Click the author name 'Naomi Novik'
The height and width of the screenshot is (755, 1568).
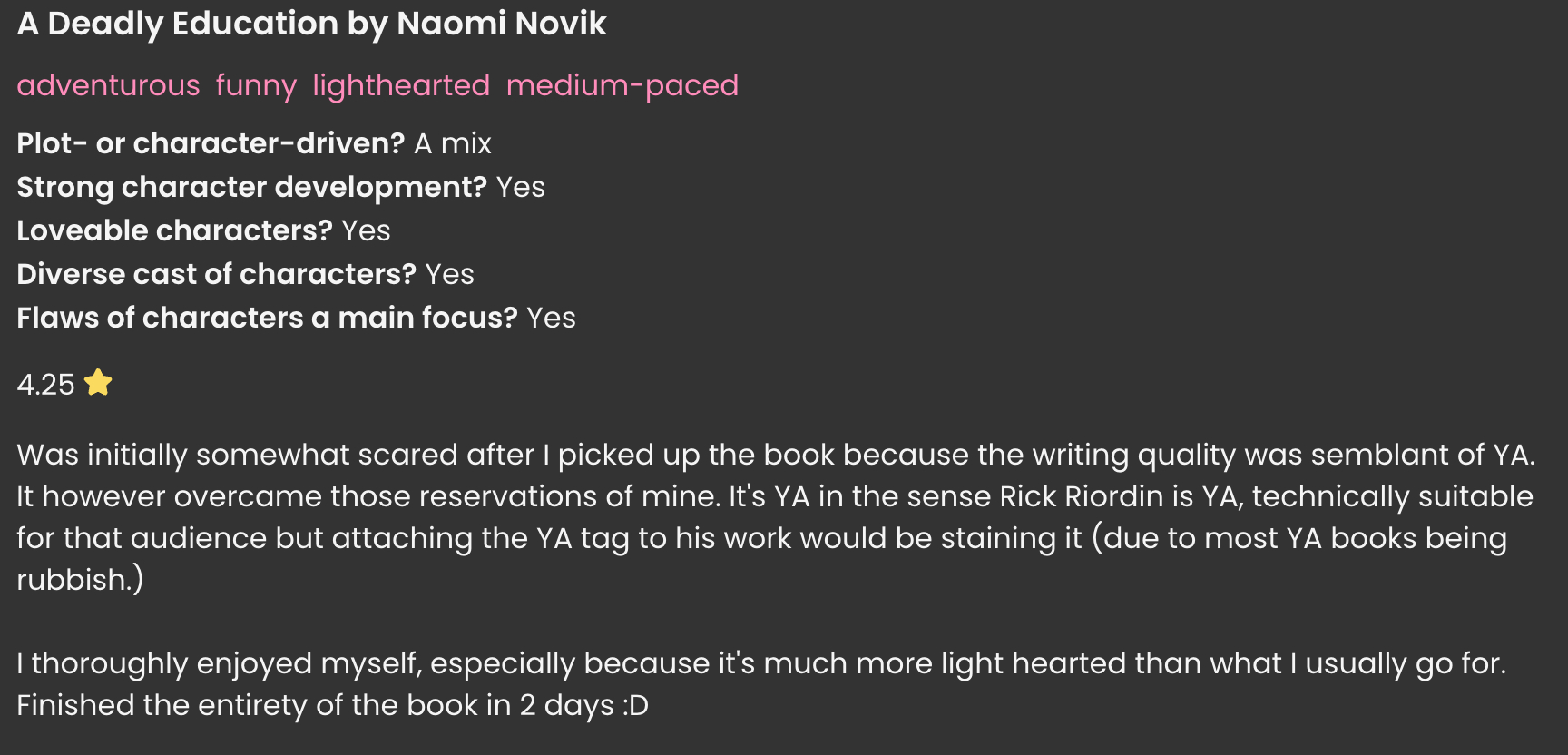point(502,24)
